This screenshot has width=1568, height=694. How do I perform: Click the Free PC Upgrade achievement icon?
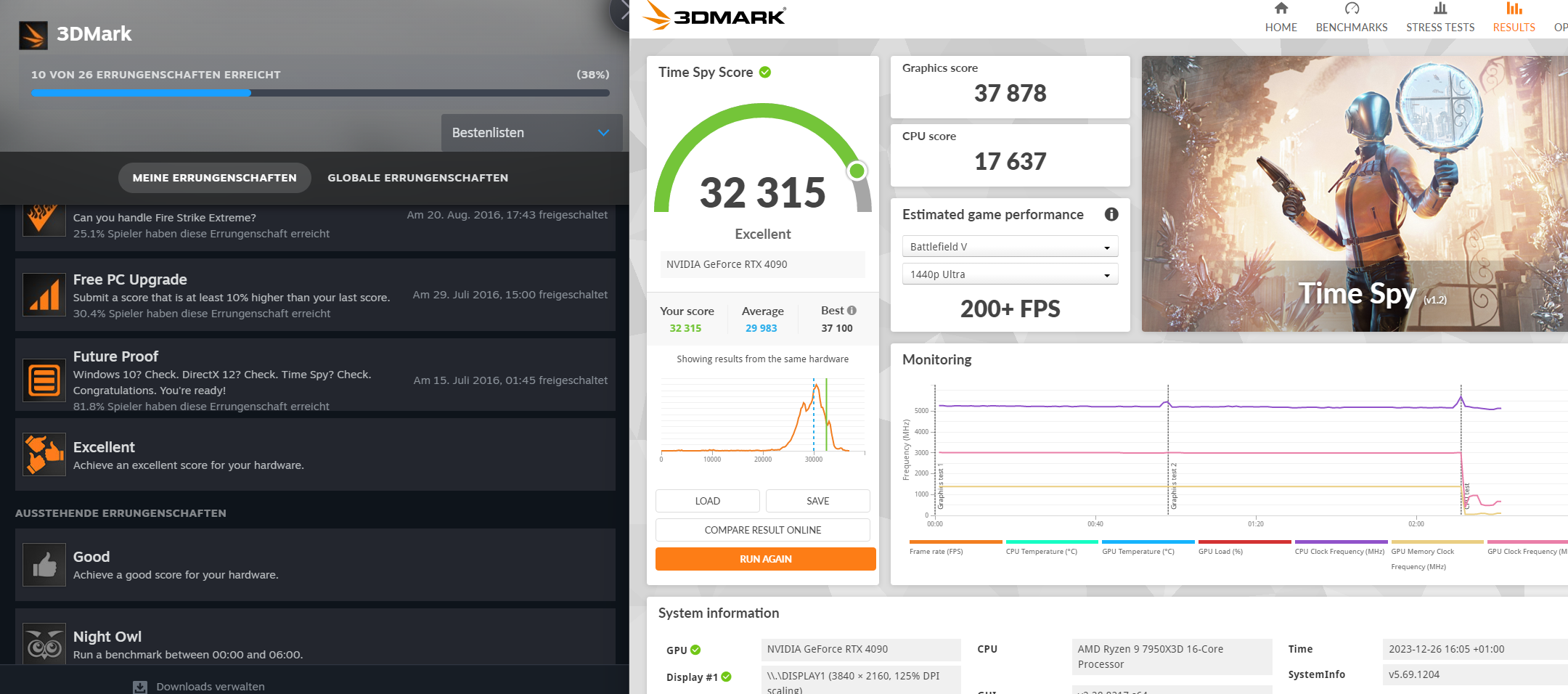point(44,295)
